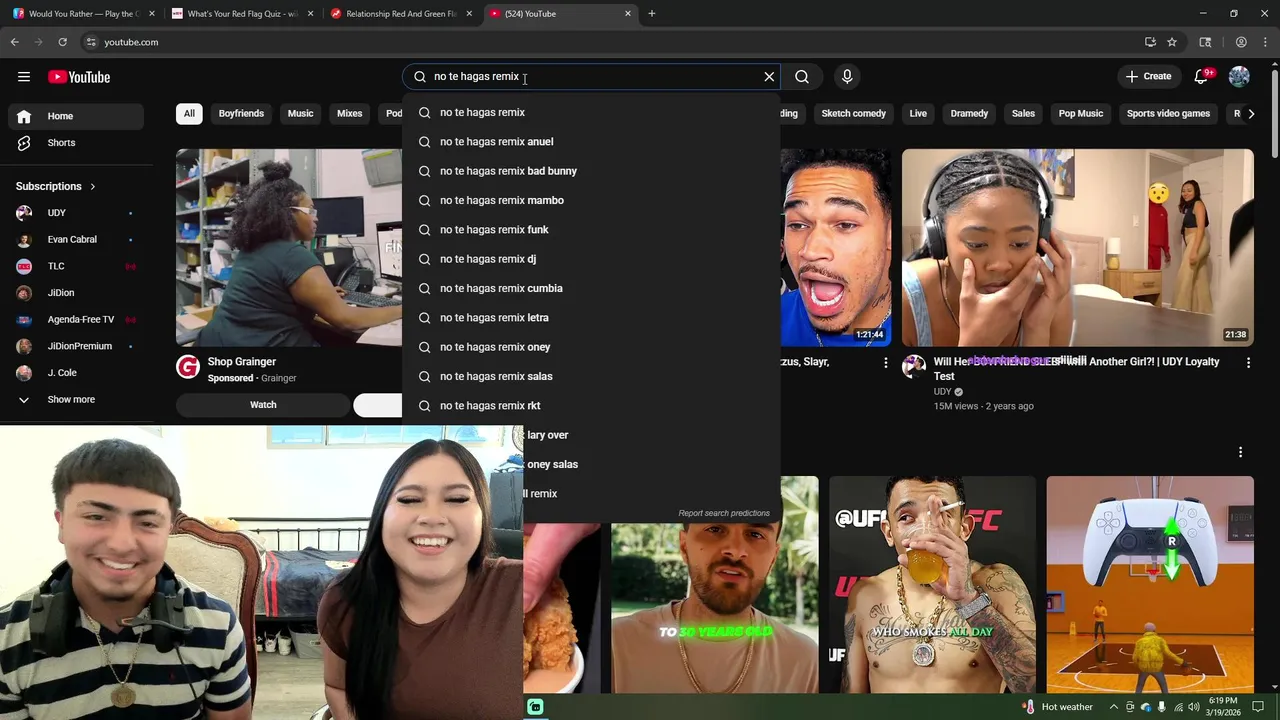The width and height of the screenshot is (1280, 720).
Task: Click Report search predictions link
Action: coord(724,513)
